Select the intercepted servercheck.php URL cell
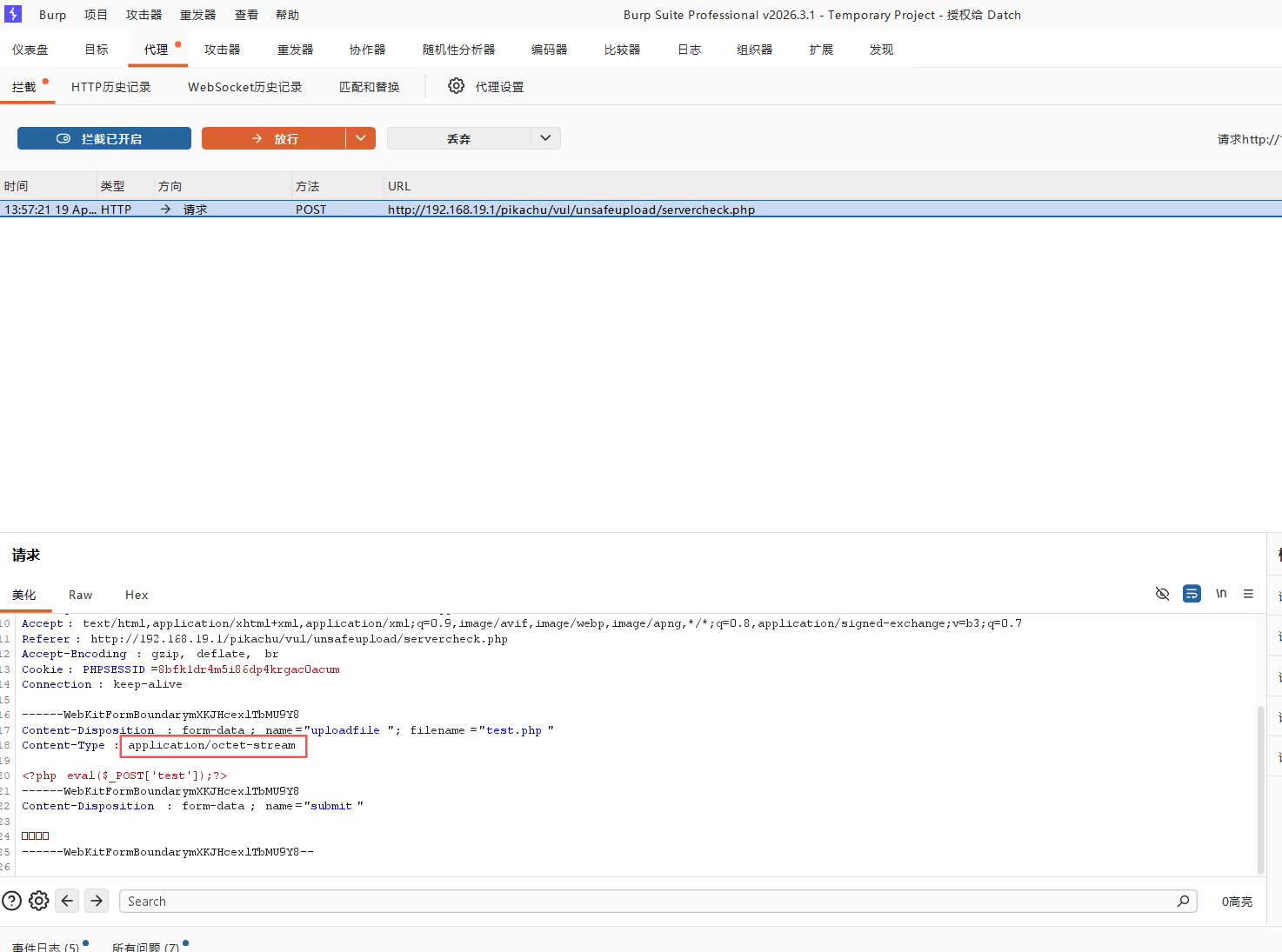Image resolution: width=1282 pixels, height=952 pixels. [571, 210]
